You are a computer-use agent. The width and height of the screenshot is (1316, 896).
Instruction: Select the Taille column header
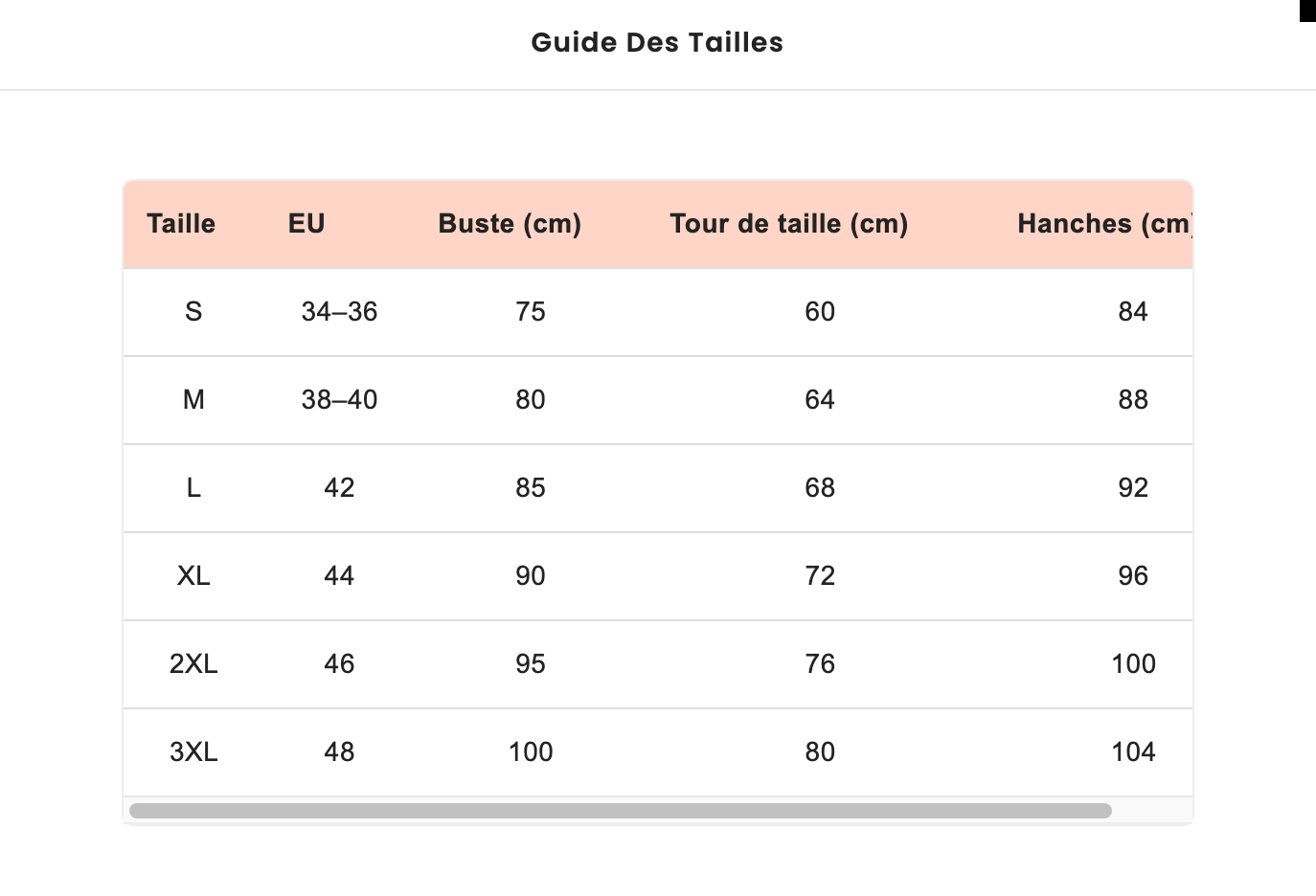coord(181,223)
